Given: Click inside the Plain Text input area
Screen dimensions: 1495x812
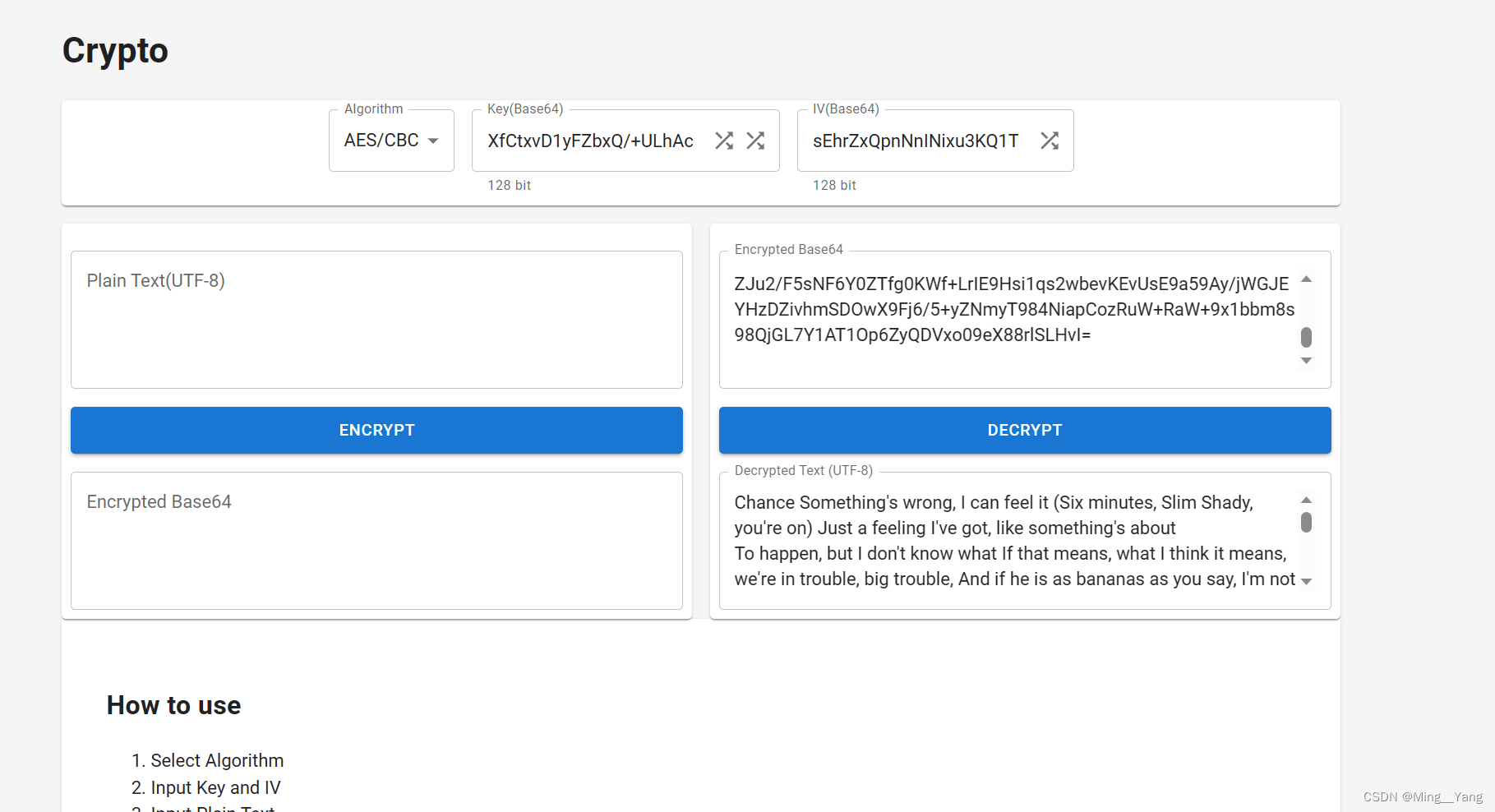Looking at the screenshot, I should point(376,320).
